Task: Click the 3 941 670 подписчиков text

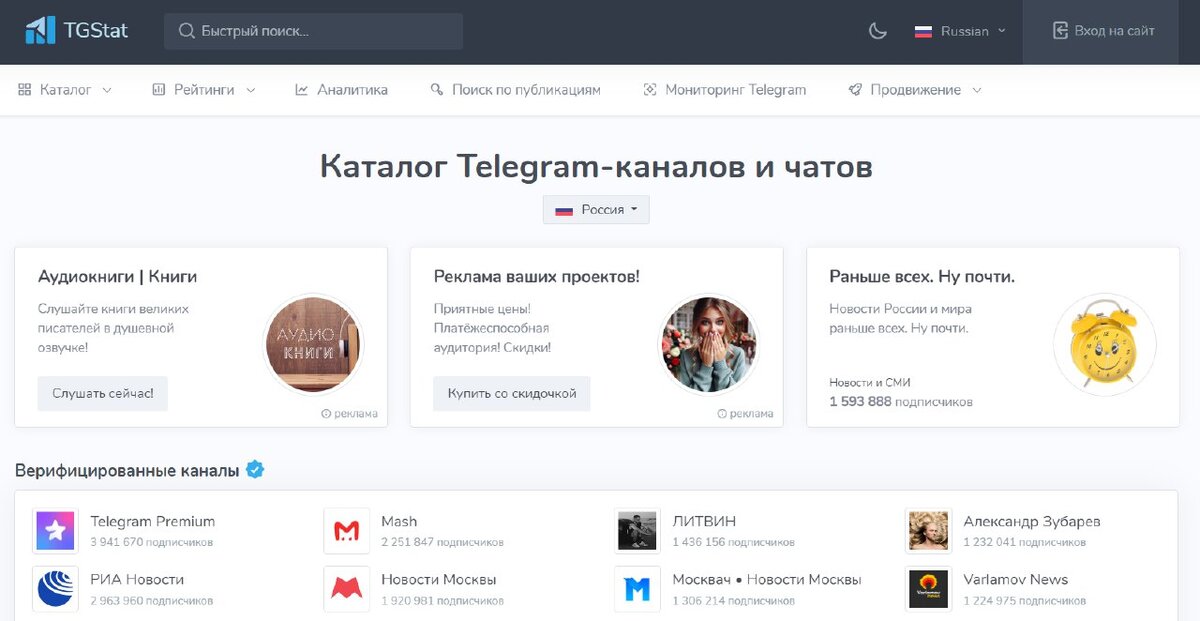Action: pyautogui.click(x=152, y=542)
